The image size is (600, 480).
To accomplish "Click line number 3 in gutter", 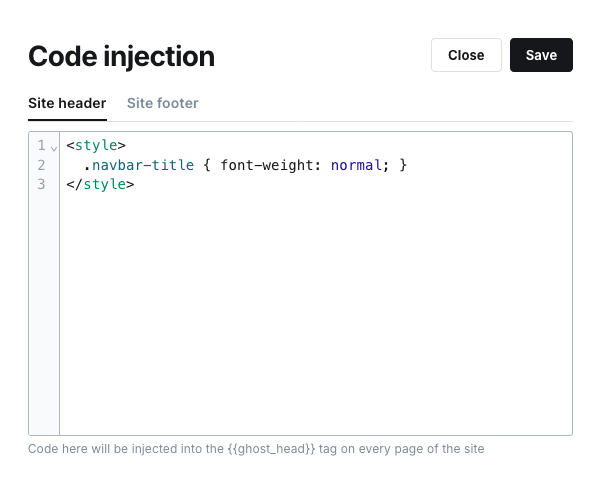I will point(41,184).
